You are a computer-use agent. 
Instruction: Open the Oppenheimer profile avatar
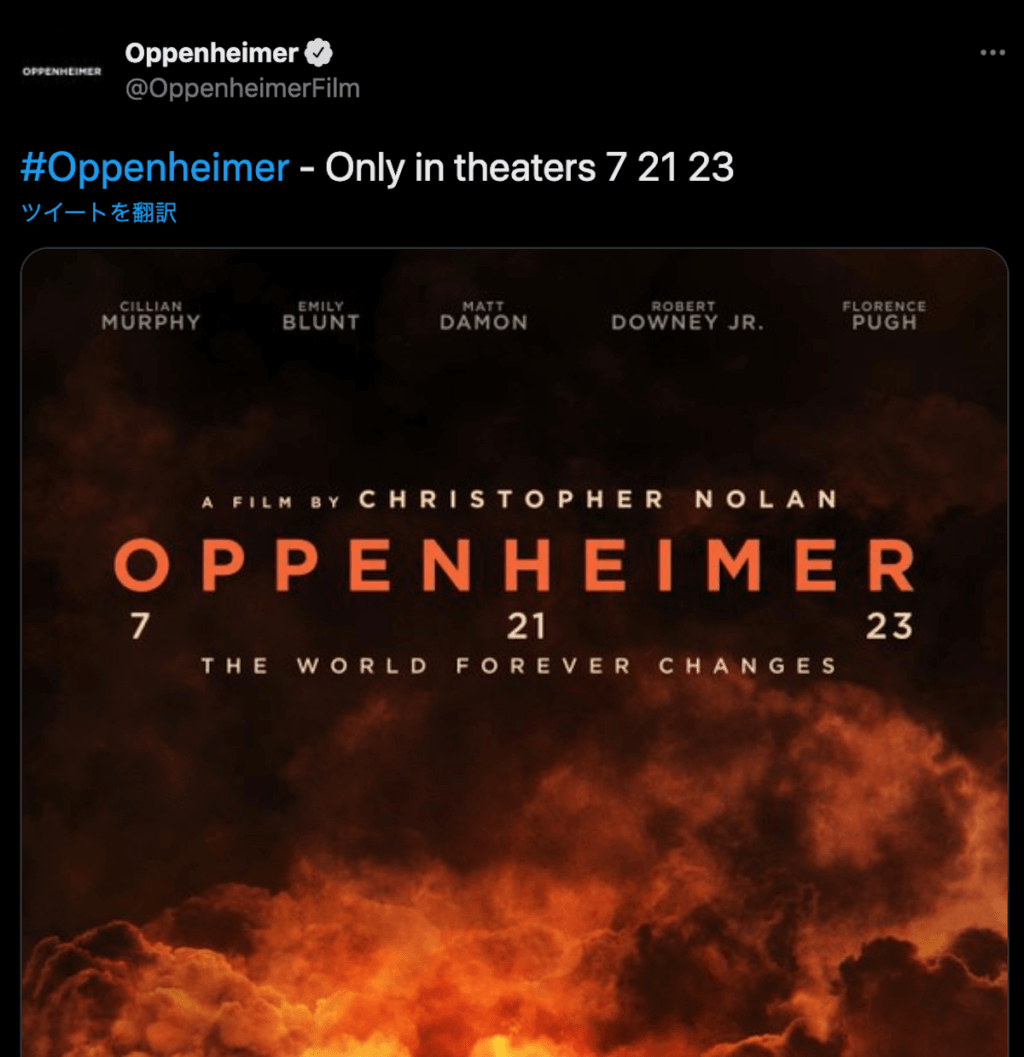tap(61, 71)
